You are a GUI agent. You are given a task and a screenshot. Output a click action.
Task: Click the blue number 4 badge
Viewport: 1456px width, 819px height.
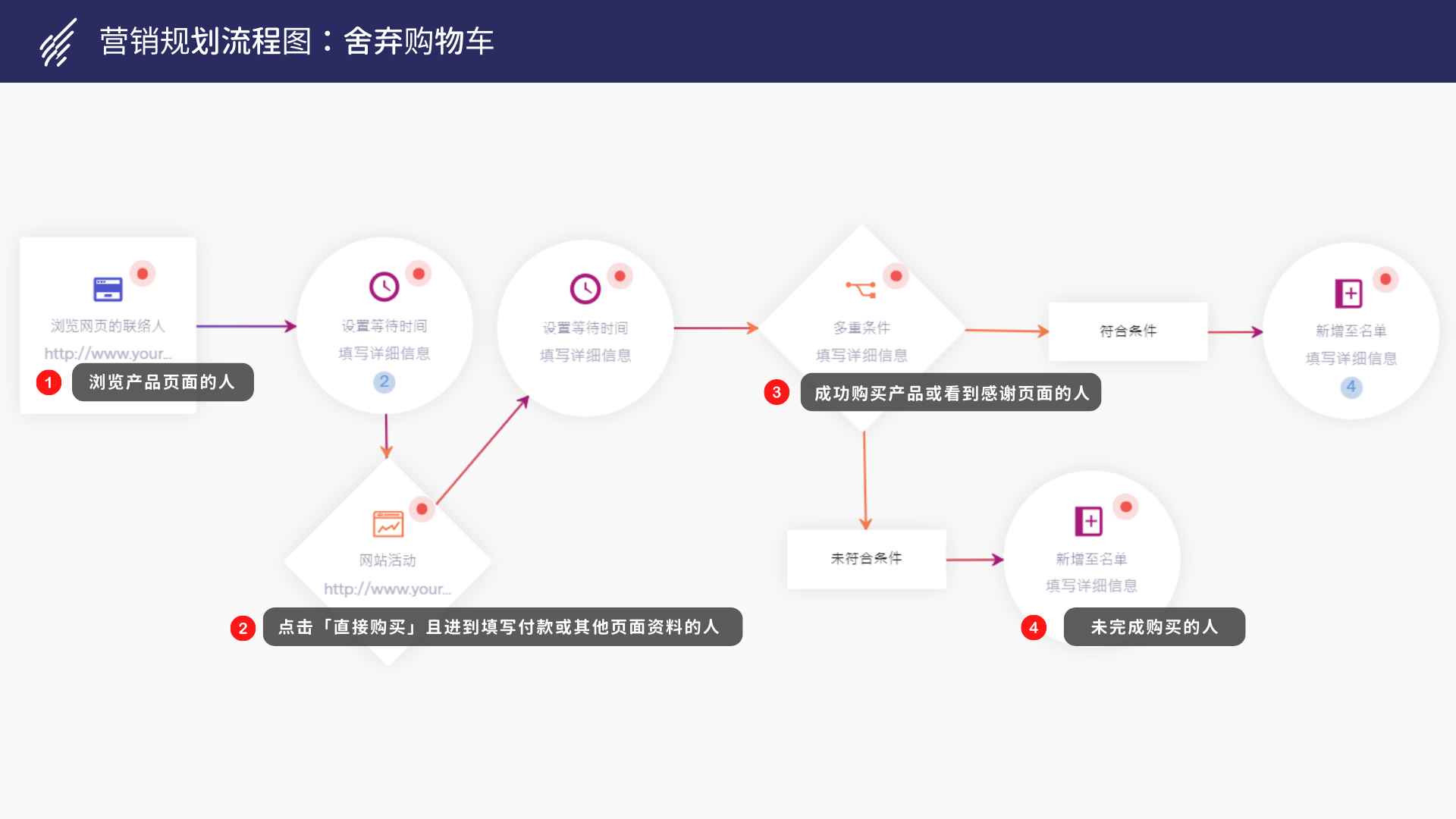tap(1351, 387)
